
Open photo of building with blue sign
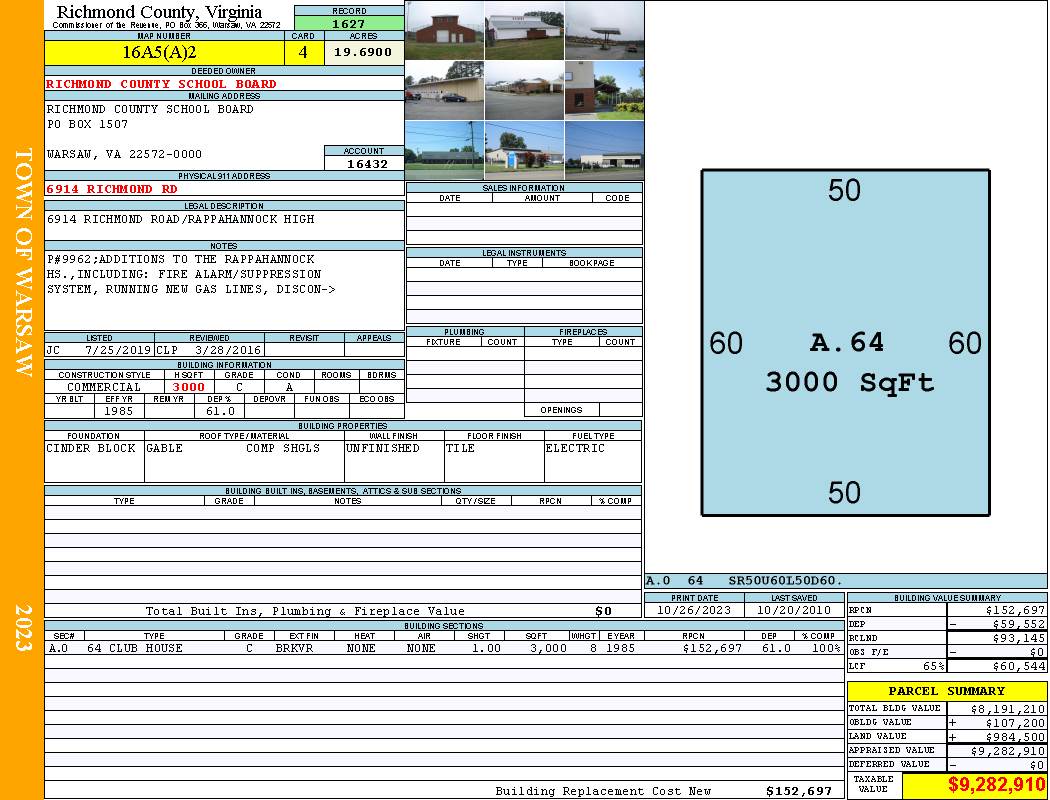(524, 150)
